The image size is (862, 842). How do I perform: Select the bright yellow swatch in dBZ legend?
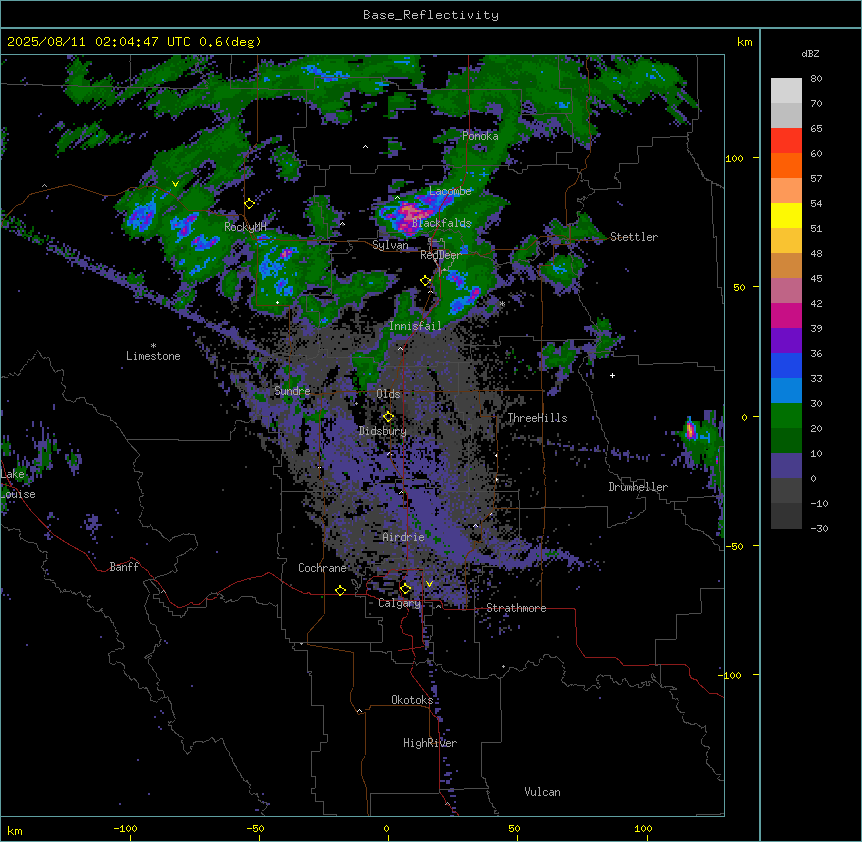(786, 215)
